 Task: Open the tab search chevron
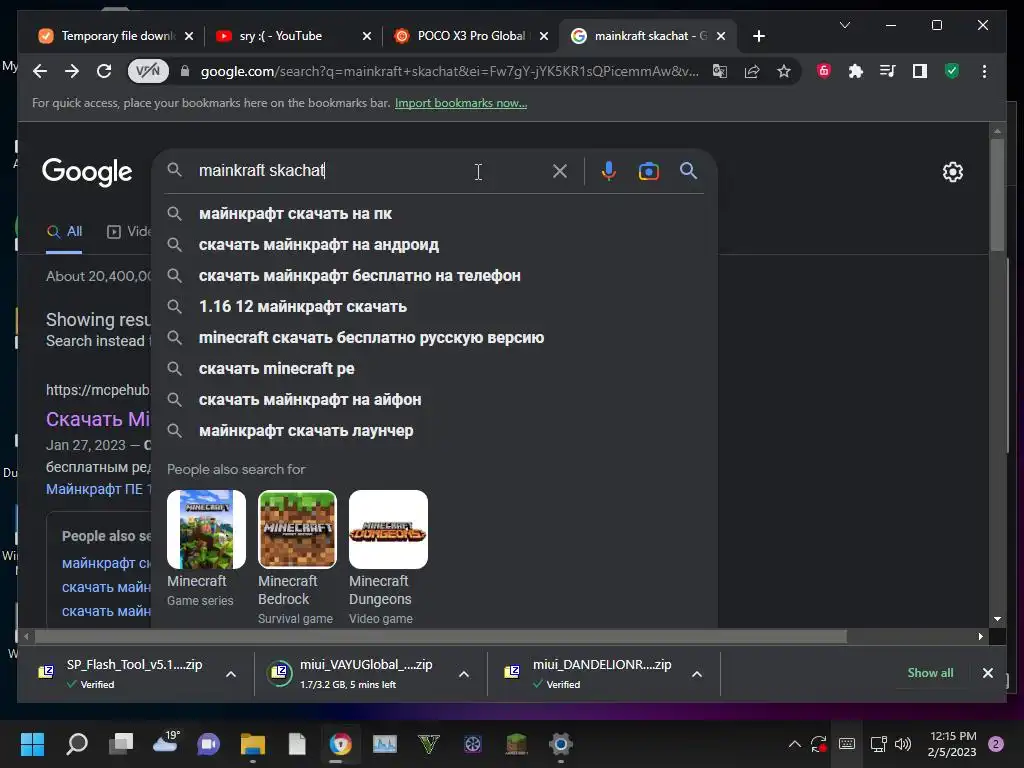[844, 25]
